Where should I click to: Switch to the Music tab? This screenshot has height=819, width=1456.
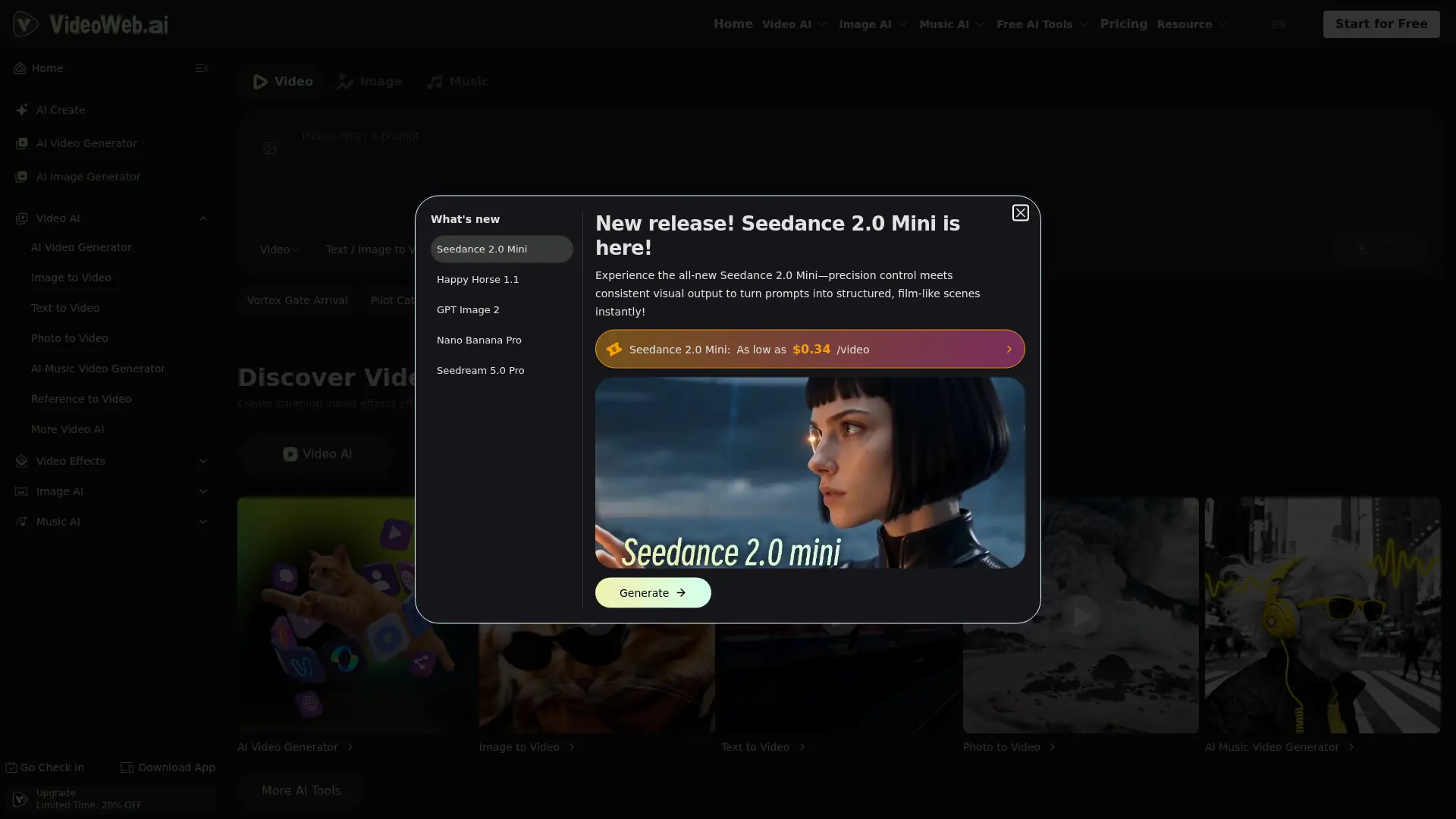click(457, 81)
